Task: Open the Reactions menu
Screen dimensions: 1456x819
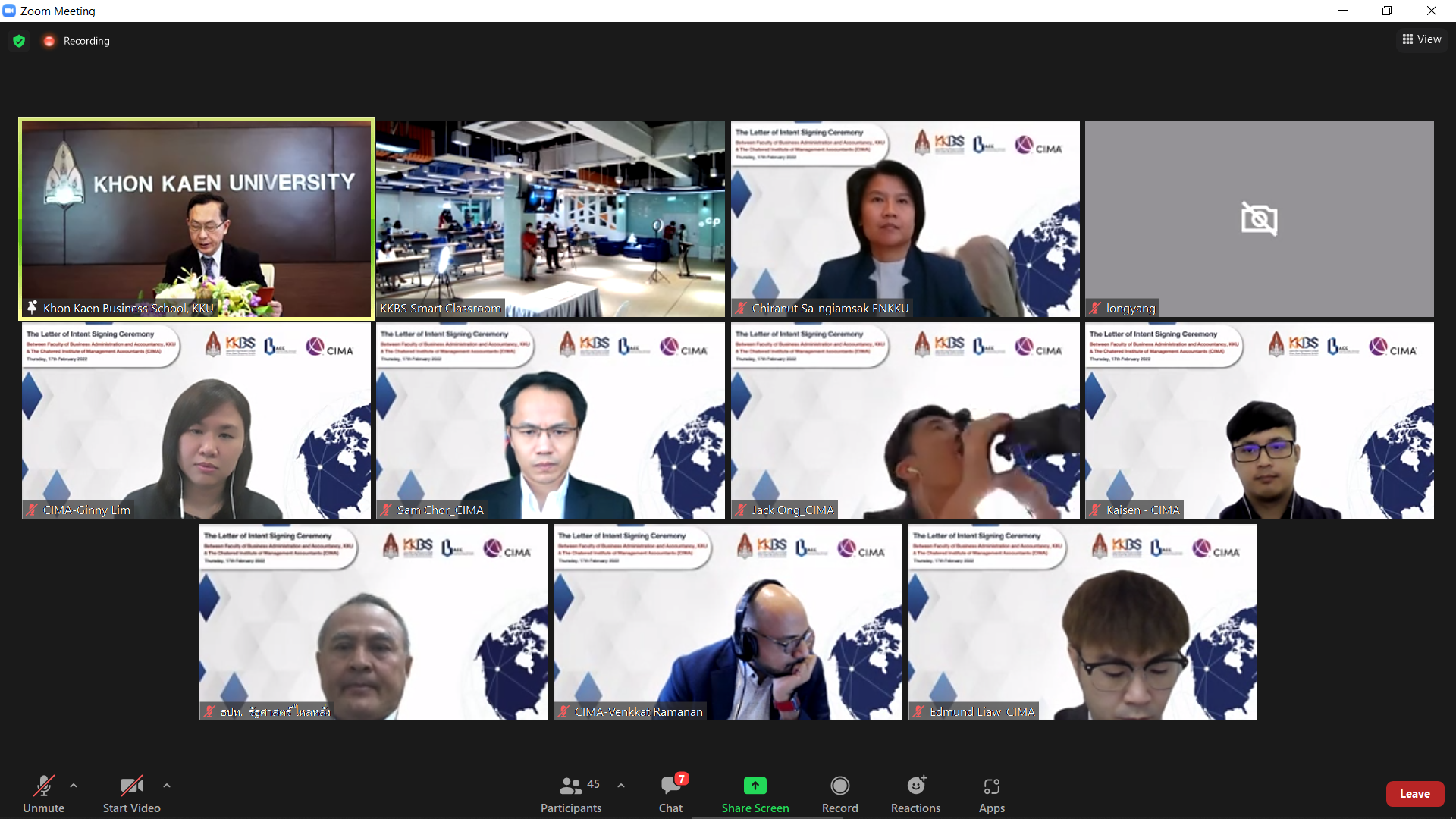Action: [915, 793]
